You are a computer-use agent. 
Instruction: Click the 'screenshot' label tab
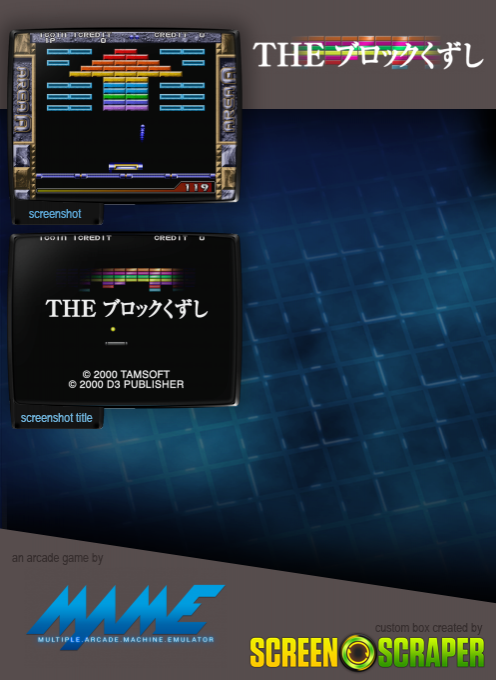[x=55, y=214]
